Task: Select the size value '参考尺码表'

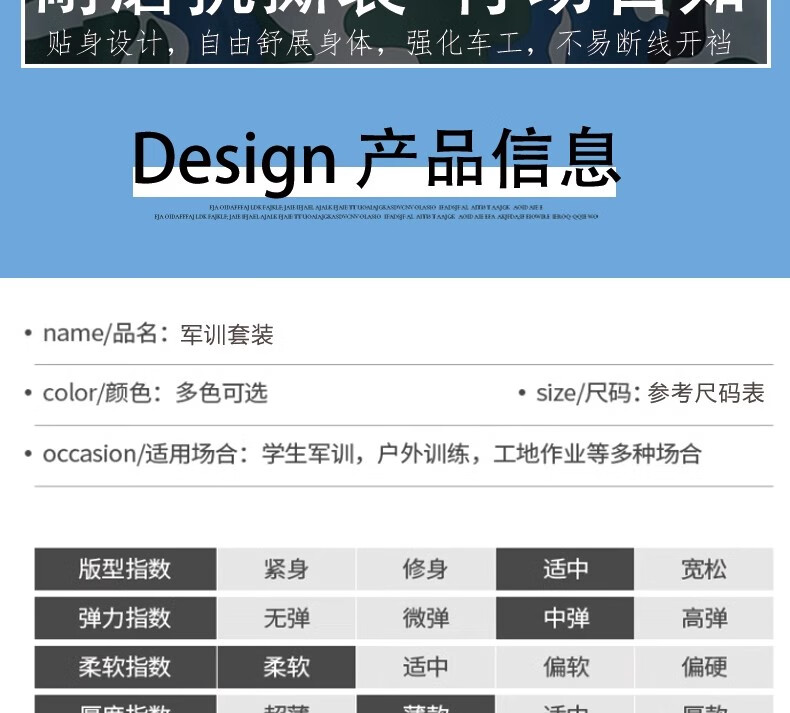Action: (x=706, y=393)
